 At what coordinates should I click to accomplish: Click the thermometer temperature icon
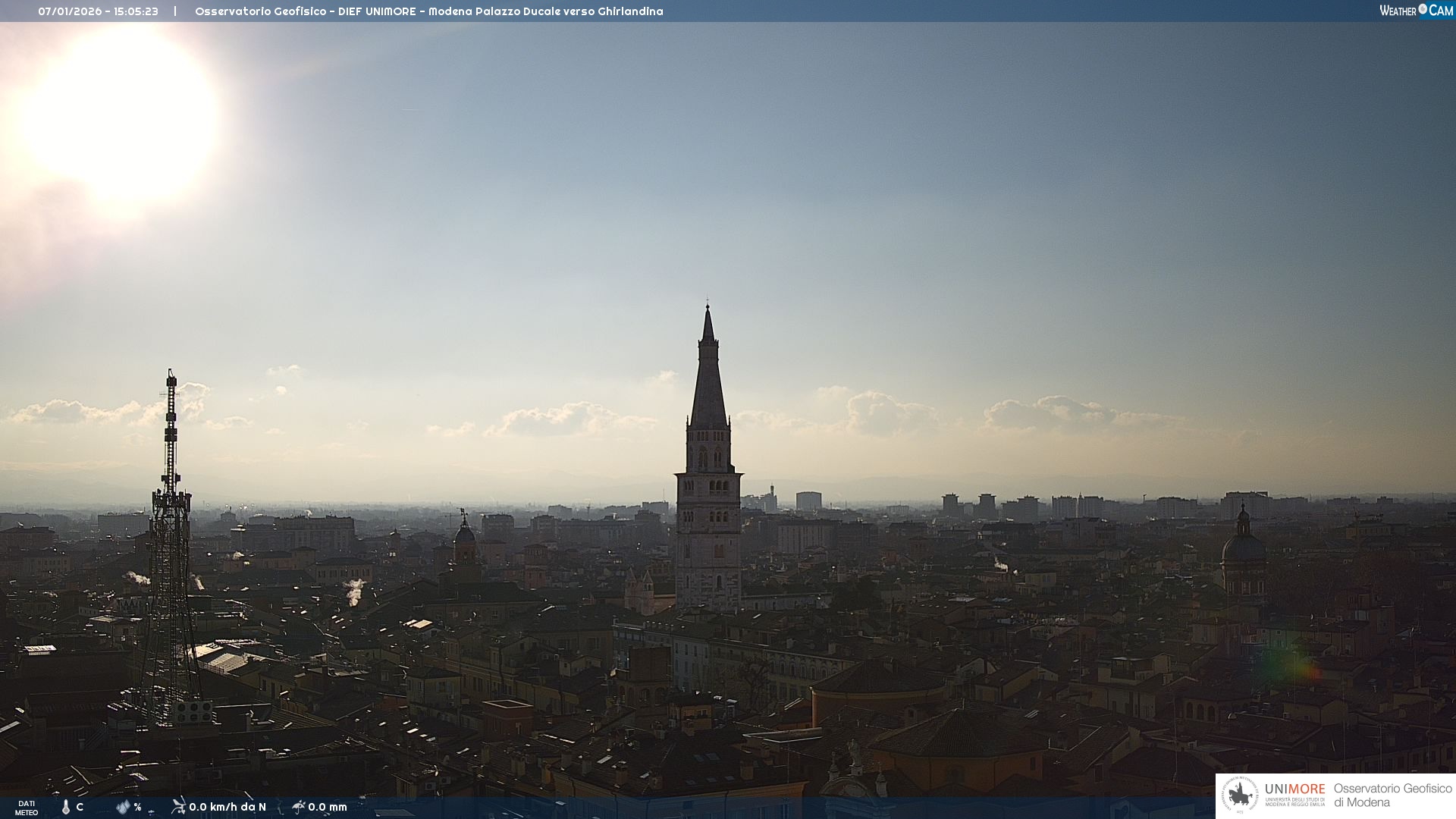[x=66, y=807]
